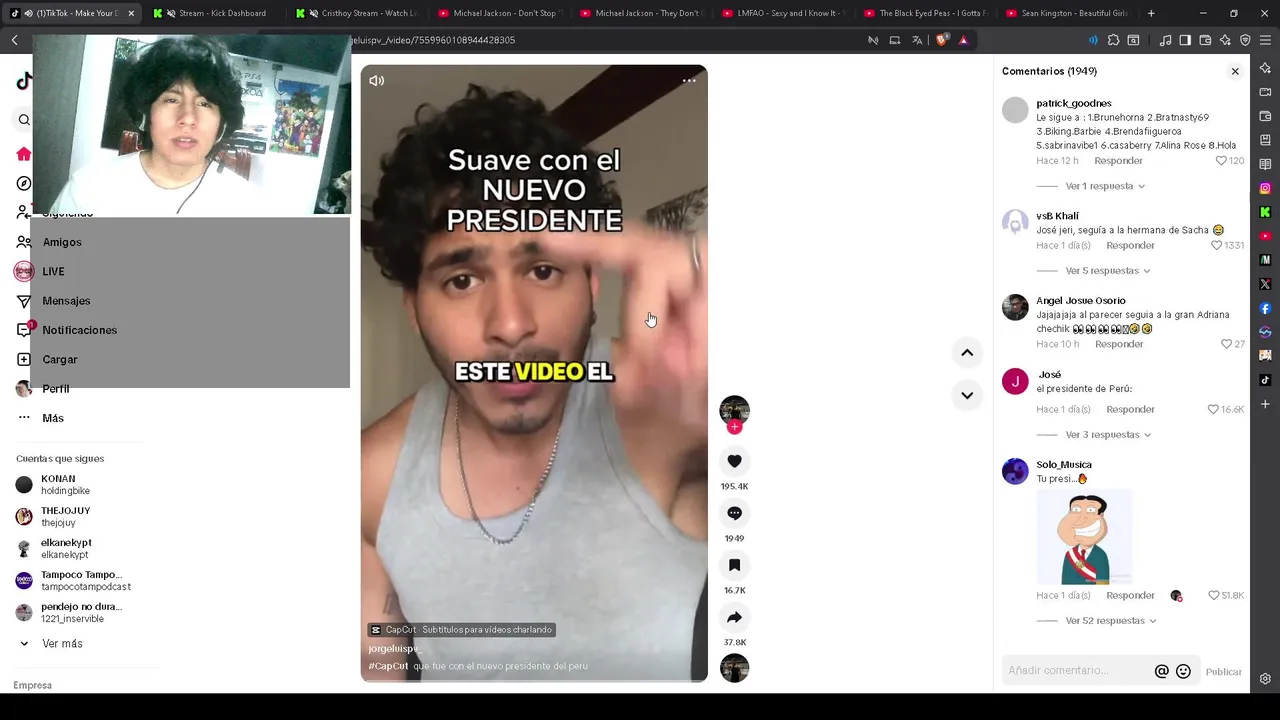Switch to Michael Jackson - Don't Stop tab
1280x720 pixels.
[x=500, y=13]
